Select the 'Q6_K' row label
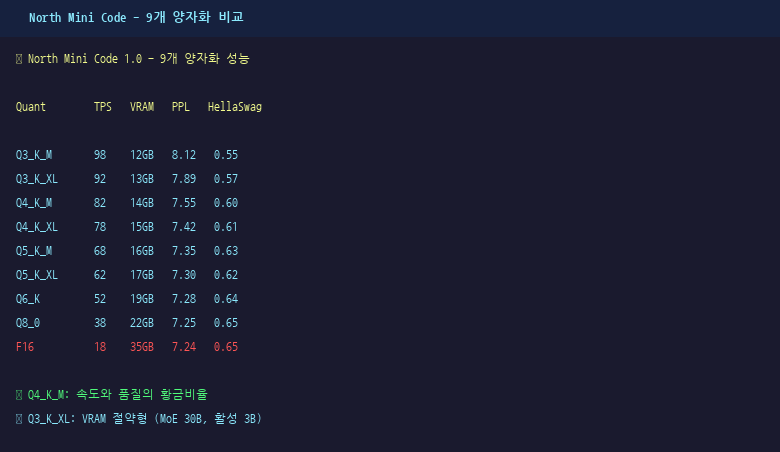Image resolution: width=780 pixels, height=452 pixels. (x=28, y=299)
